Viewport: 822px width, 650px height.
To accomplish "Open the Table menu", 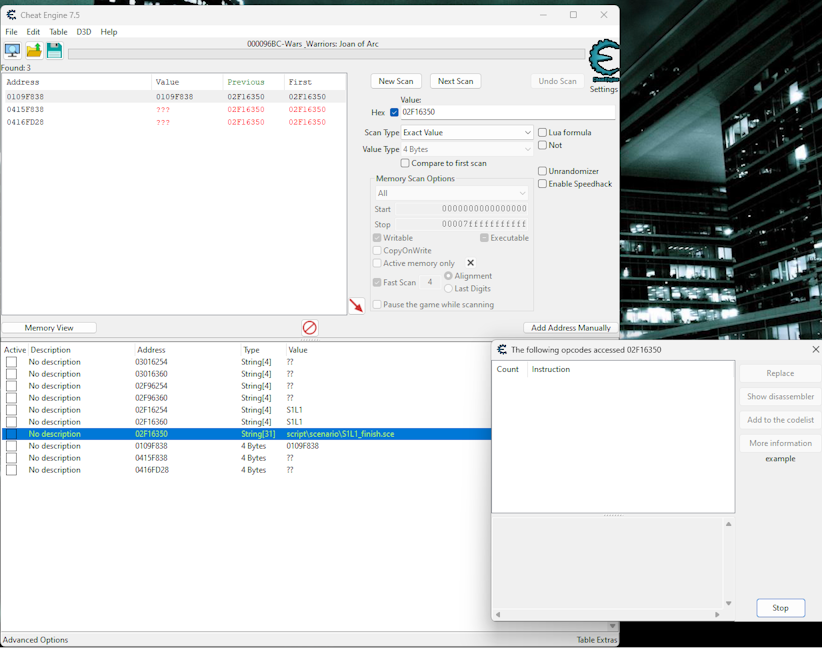I will tap(58, 32).
